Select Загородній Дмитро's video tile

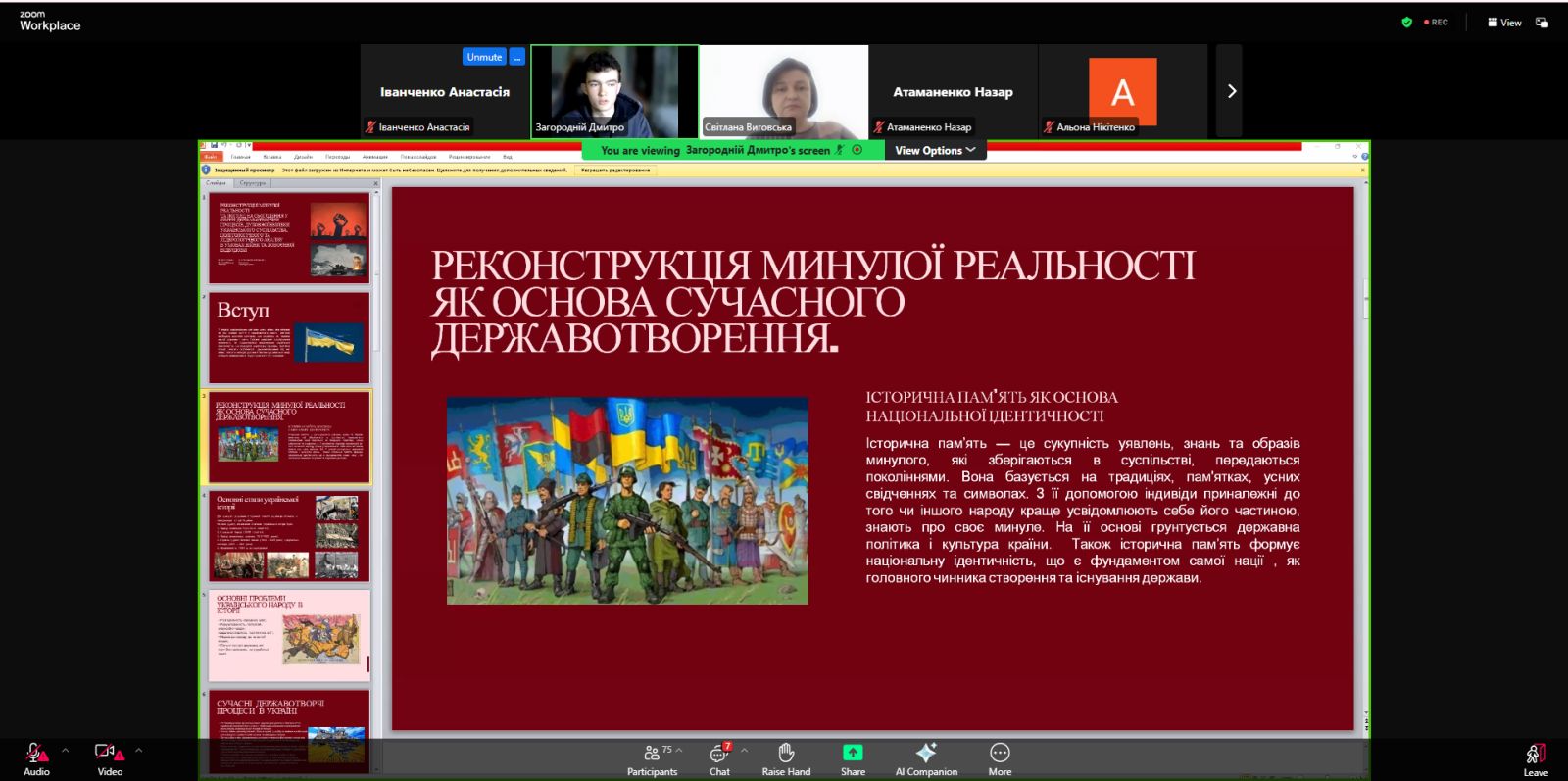coord(614,91)
